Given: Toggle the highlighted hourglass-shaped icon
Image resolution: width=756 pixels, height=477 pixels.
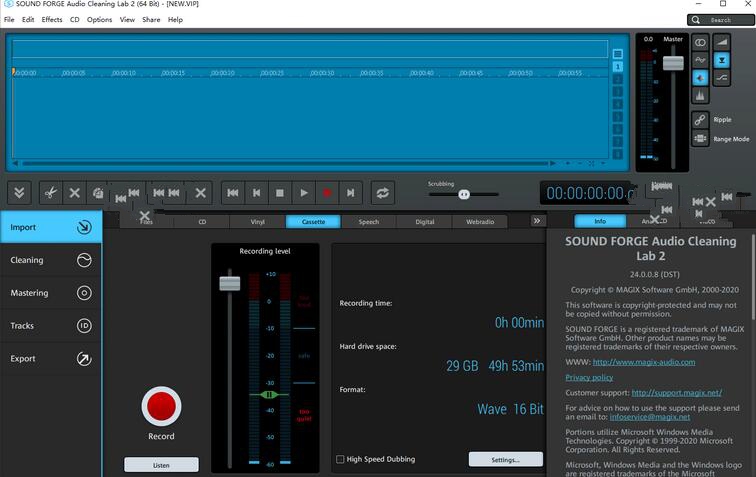Looking at the screenshot, I should tap(722, 60).
